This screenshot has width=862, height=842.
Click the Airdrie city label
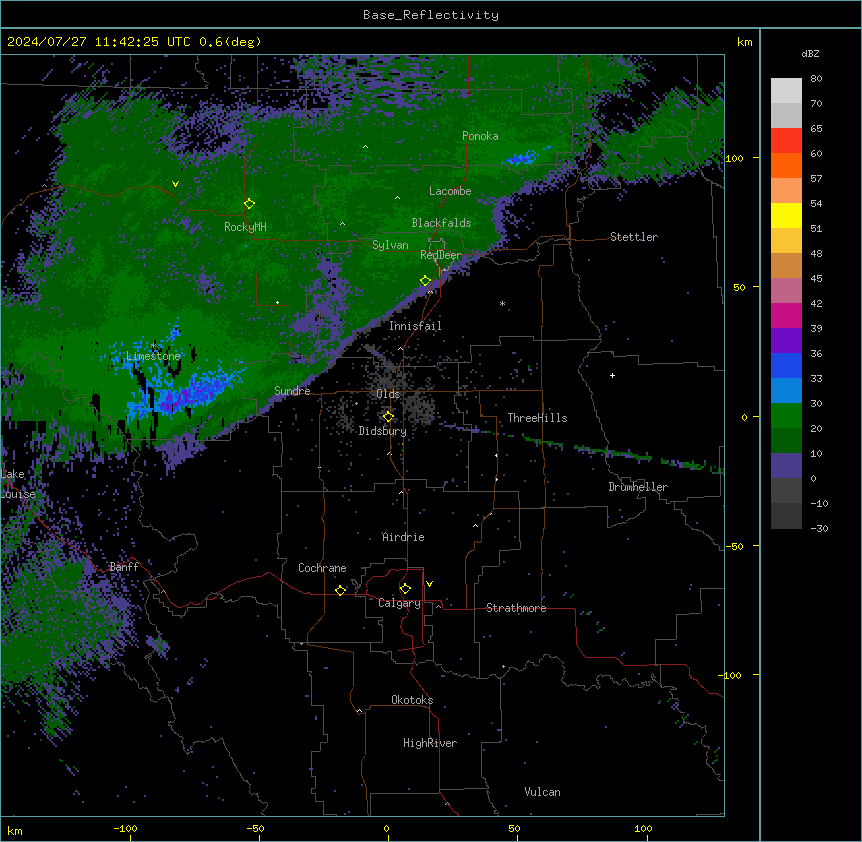click(x=403, y=537)
